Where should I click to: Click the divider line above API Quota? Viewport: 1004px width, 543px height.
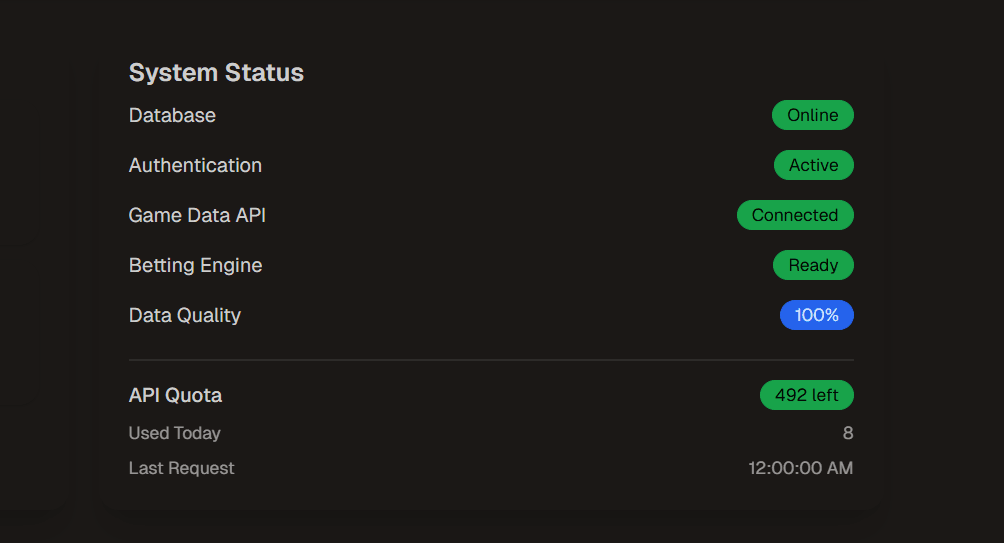point(490,360)
